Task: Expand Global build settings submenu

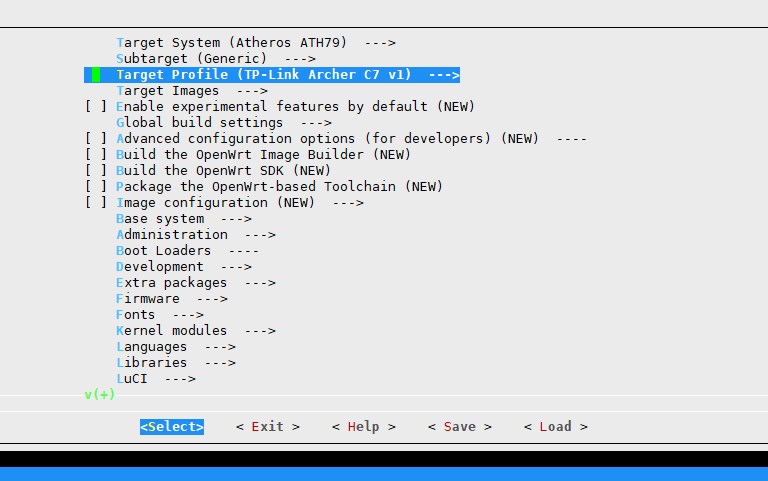Action: point(223,123)
